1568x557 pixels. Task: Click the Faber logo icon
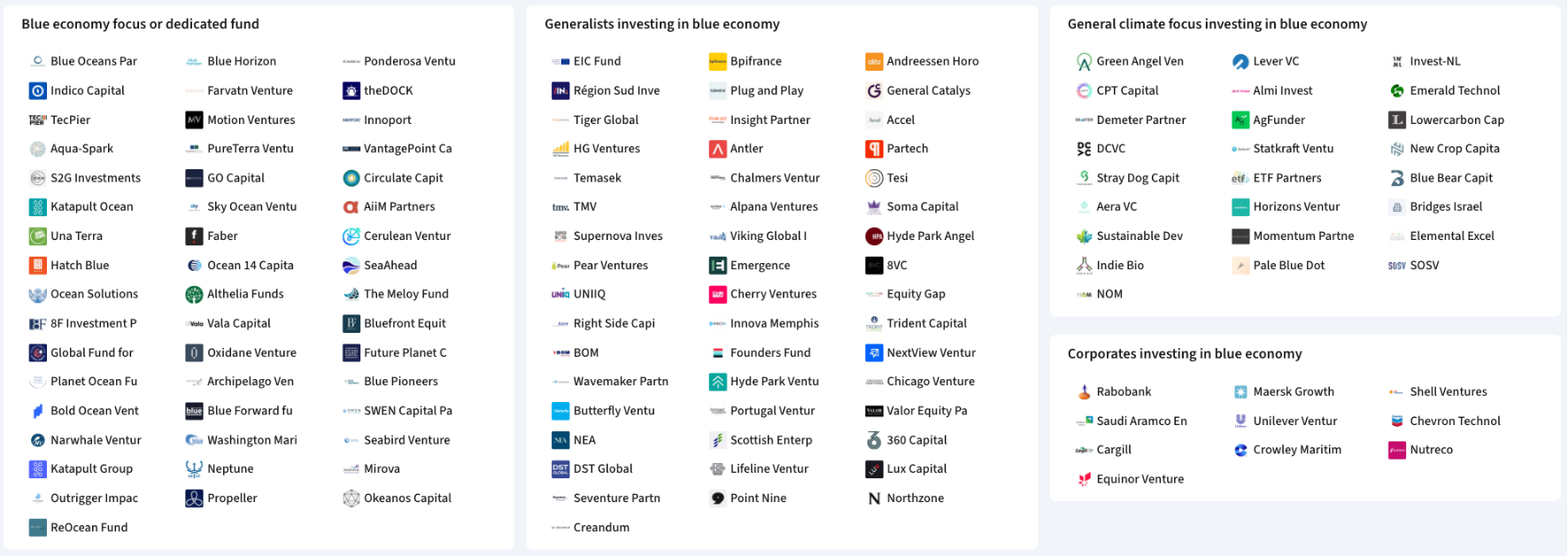[194, 236]
